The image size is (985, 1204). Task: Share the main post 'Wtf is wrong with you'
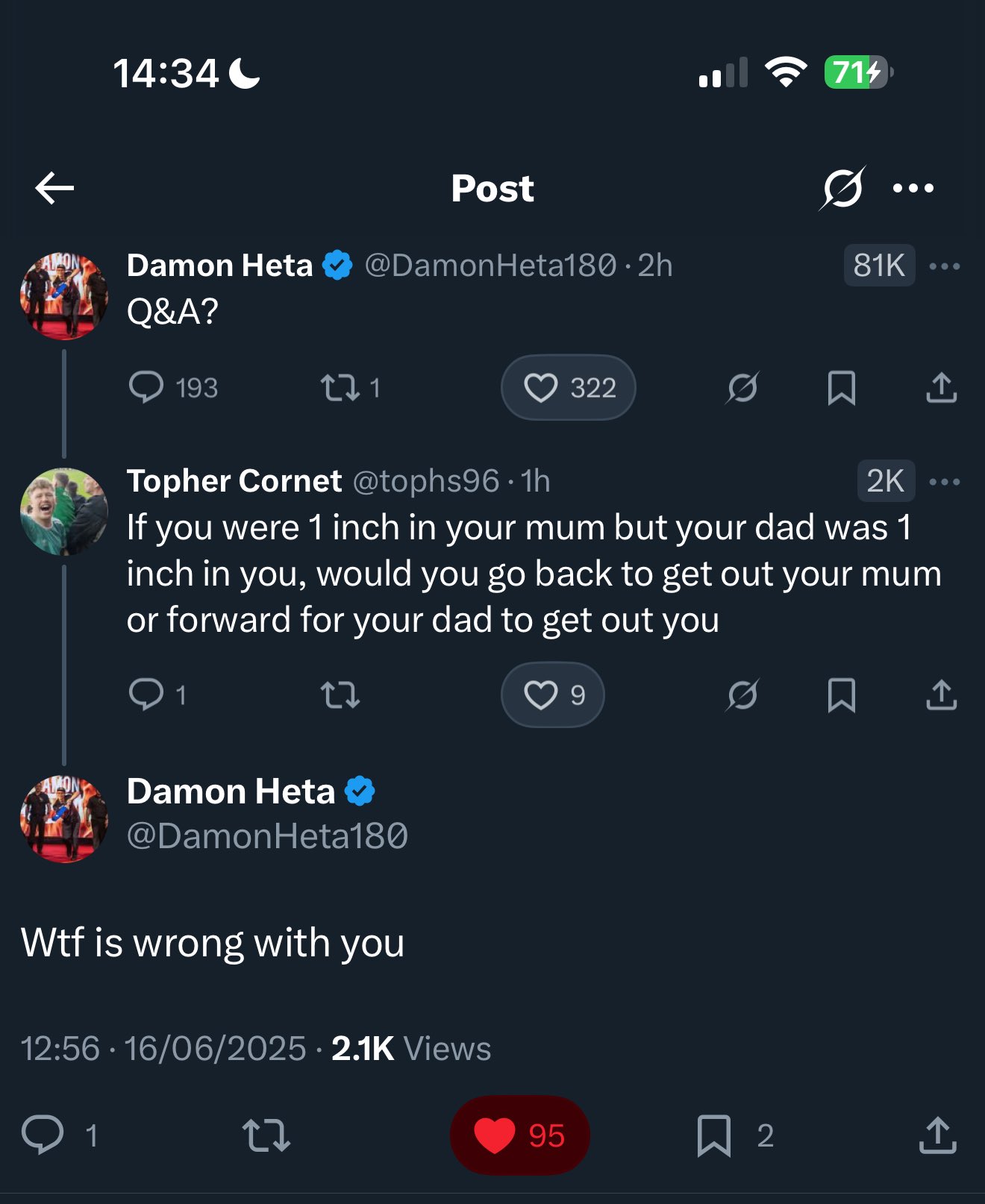[938, 1136]
